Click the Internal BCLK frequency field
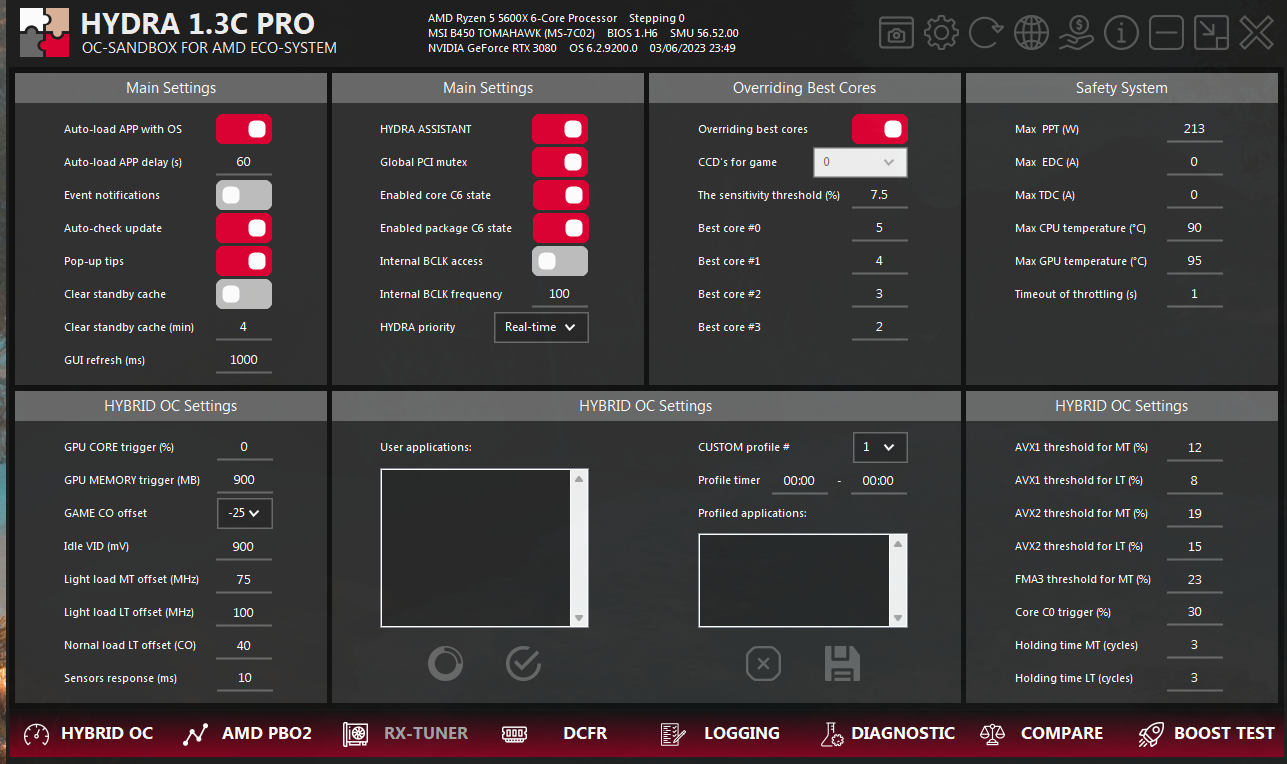Screen dimensions: 1287x764 pos(560,294)
